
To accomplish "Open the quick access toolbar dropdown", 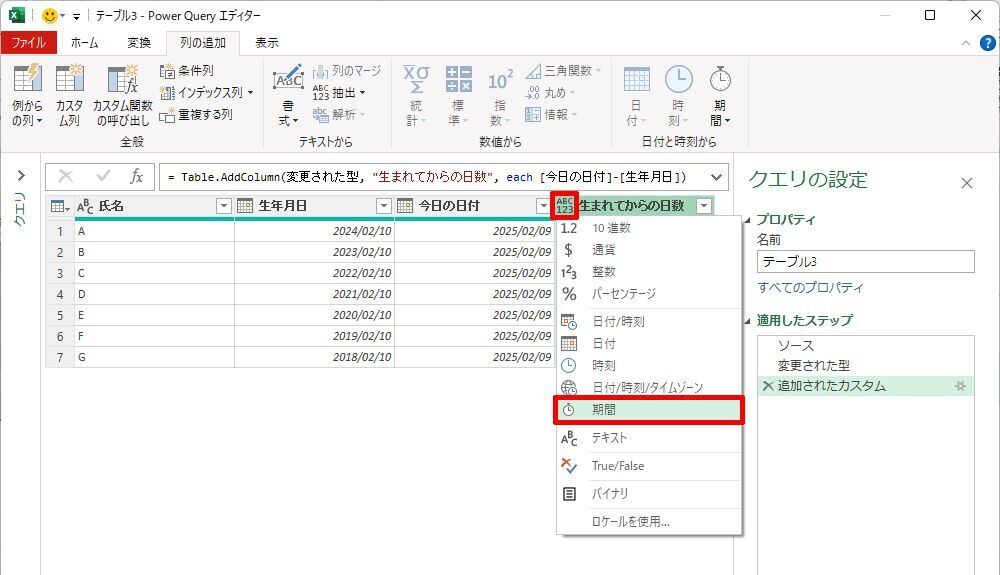I will (76, 17).
